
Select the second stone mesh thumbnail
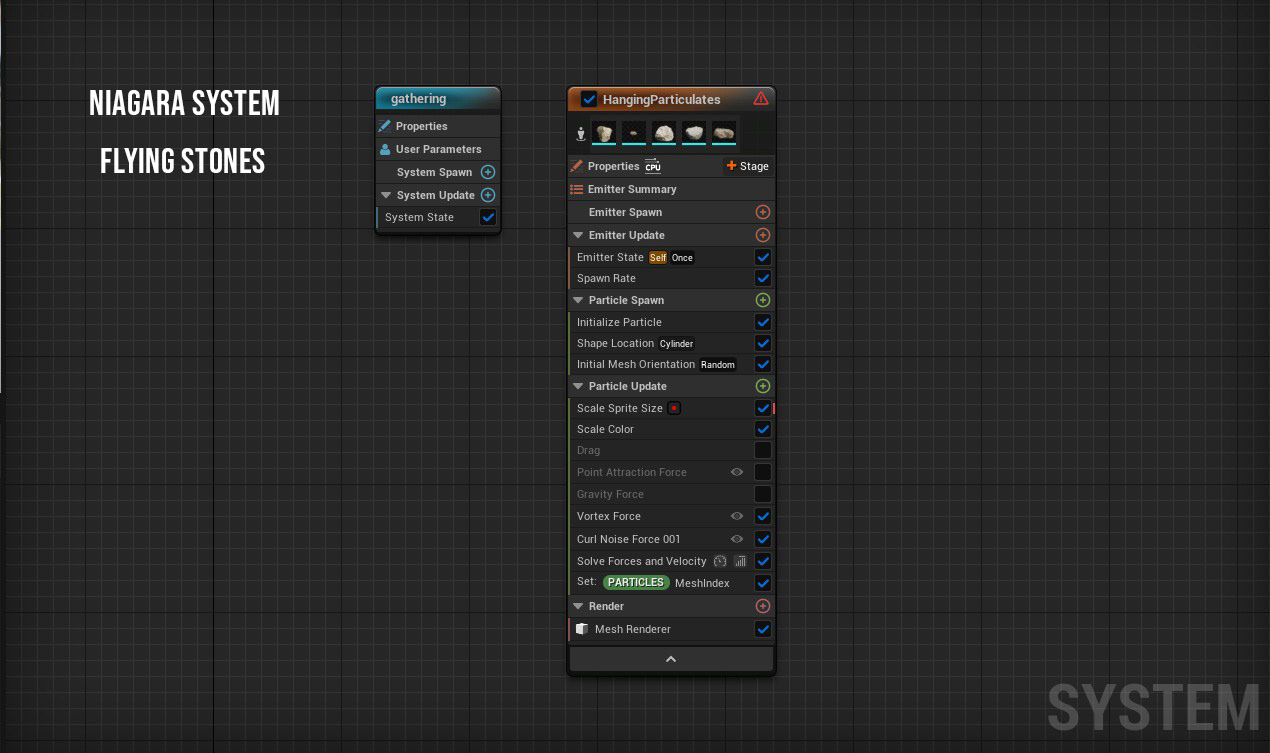coord(634,133)
